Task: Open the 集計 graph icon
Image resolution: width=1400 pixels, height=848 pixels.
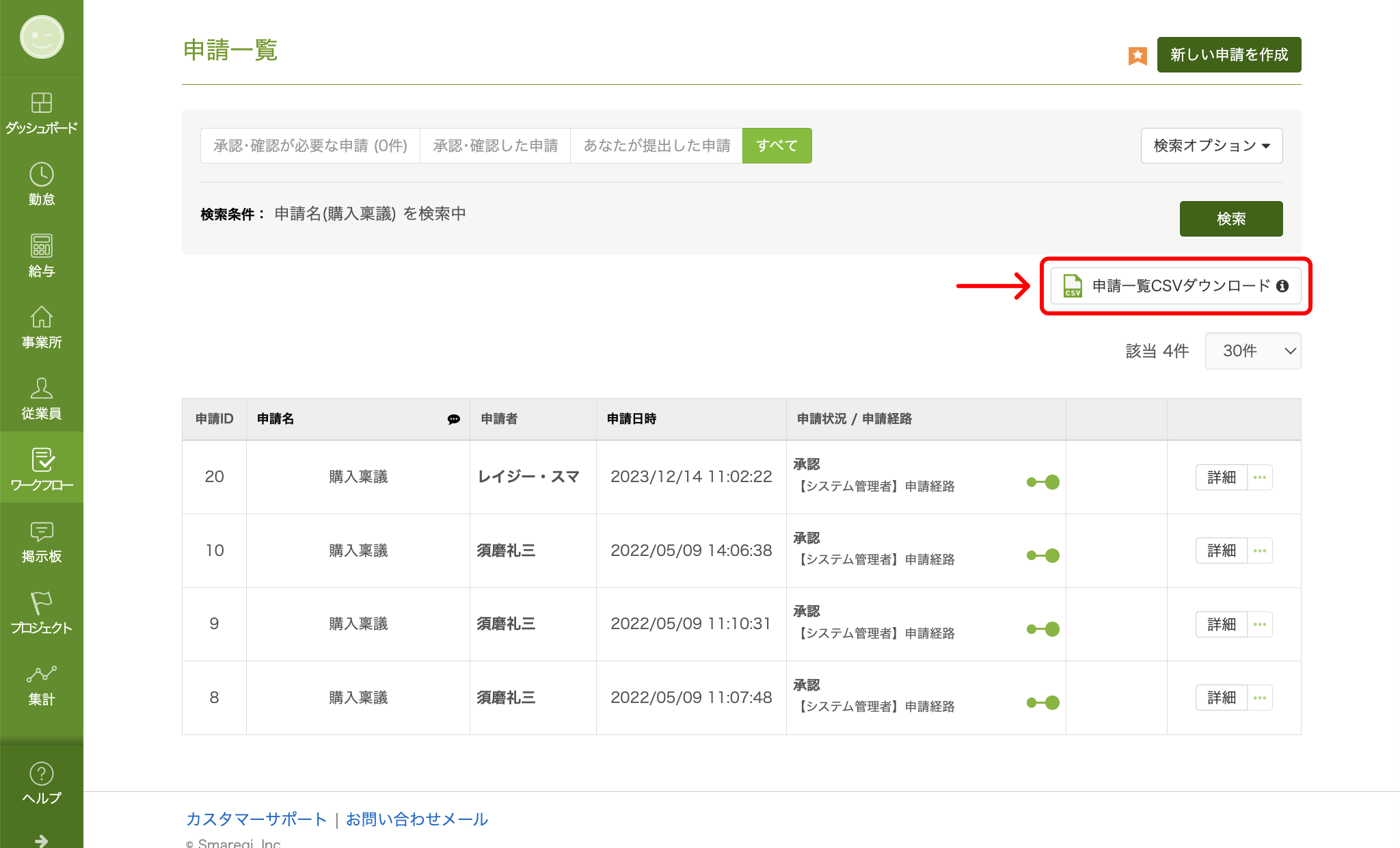Action: tap(42, 674)
